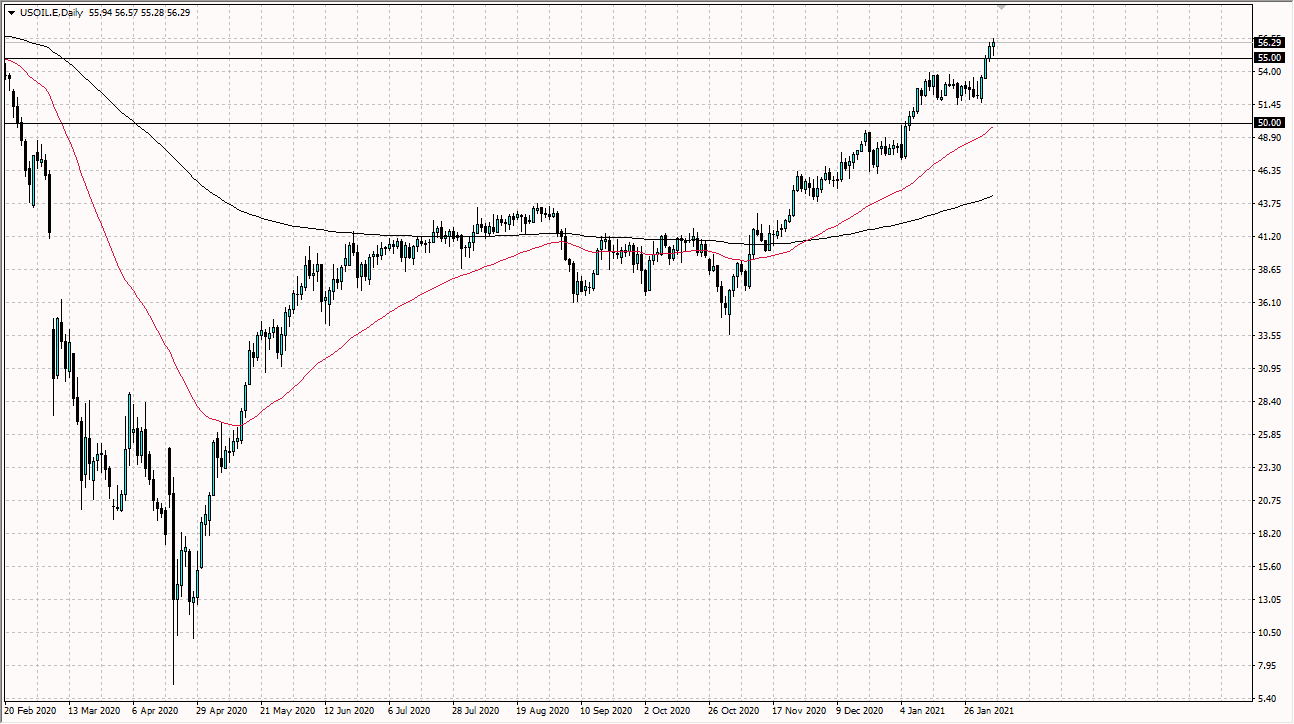Select the highlighted 56.29 current price tag
Viewport: 1294px width, 724px height.
pos(1268,42)
